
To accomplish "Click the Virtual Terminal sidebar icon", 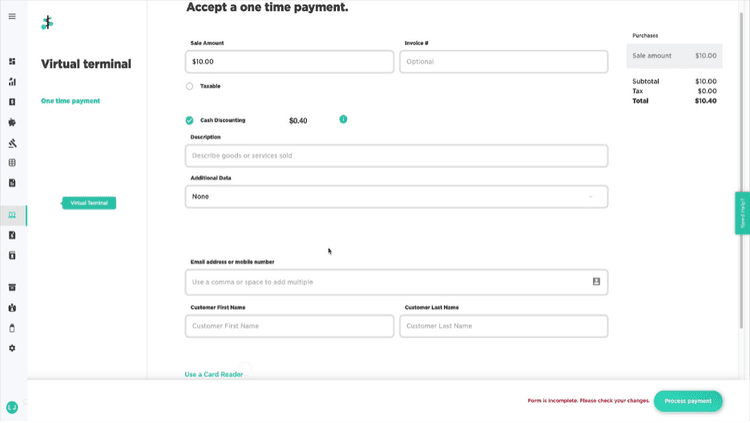I will pos(12,215).
